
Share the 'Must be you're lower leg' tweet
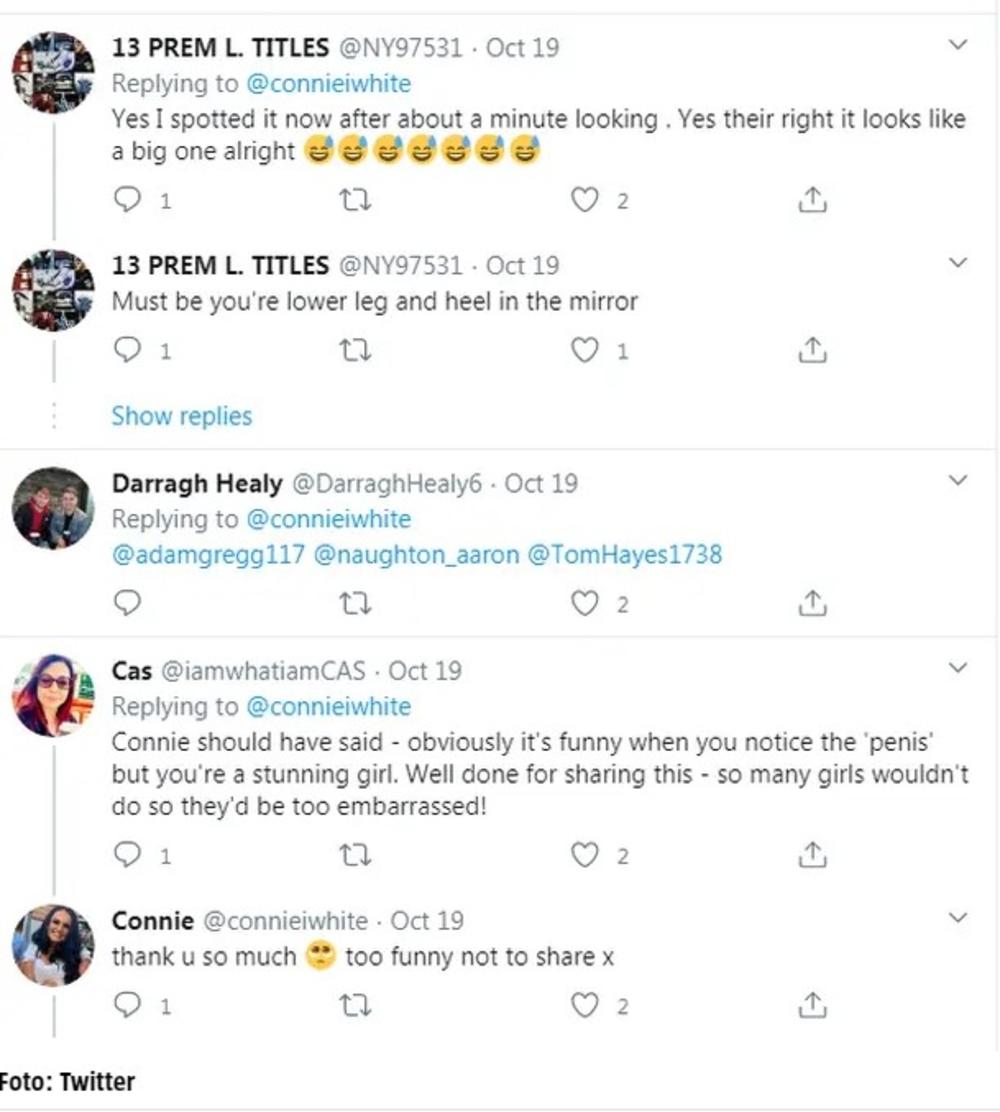pyautogui.click(x=813, y=351)
